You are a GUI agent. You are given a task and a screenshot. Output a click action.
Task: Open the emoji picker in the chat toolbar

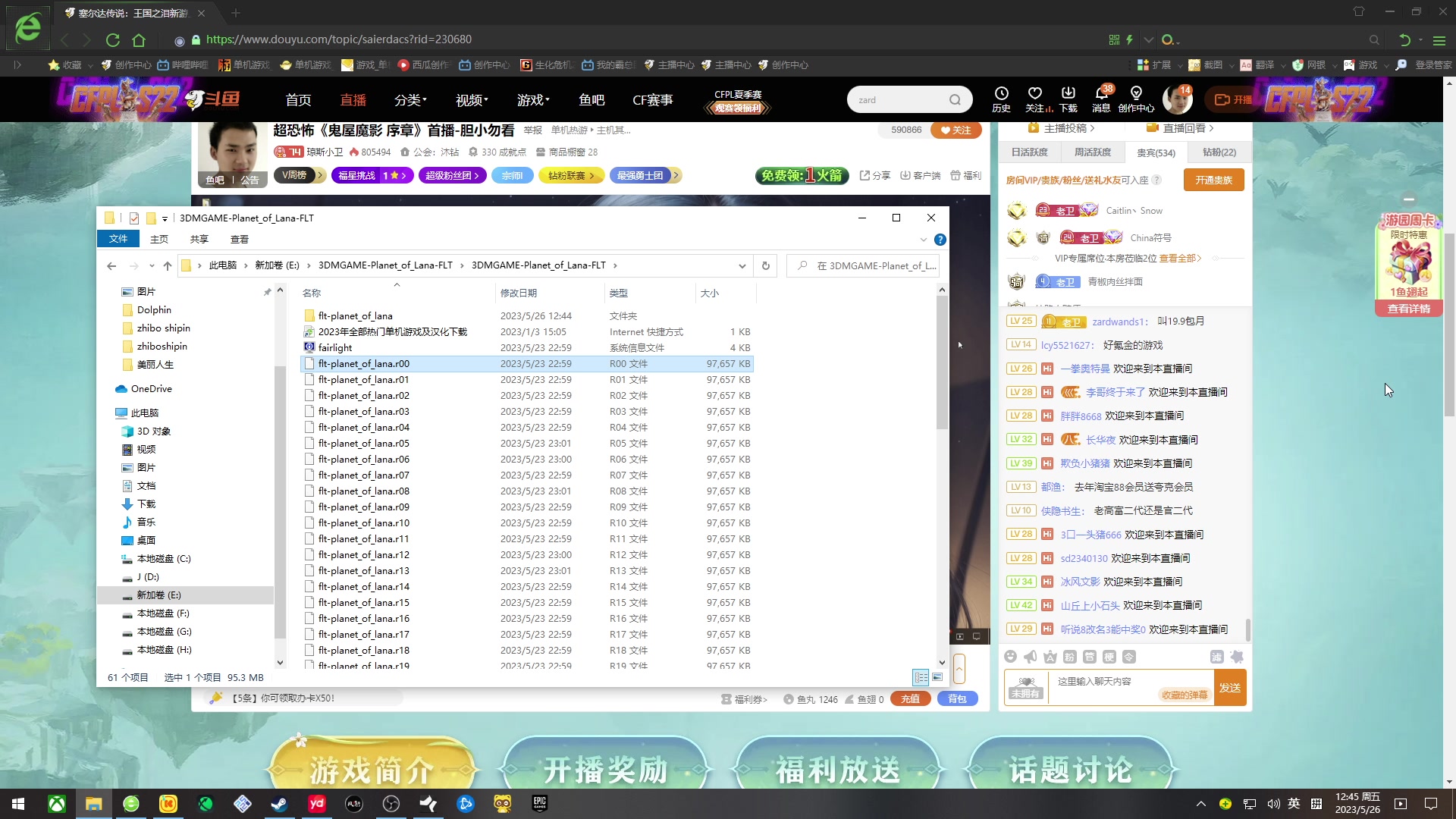tap(1010, 657)
